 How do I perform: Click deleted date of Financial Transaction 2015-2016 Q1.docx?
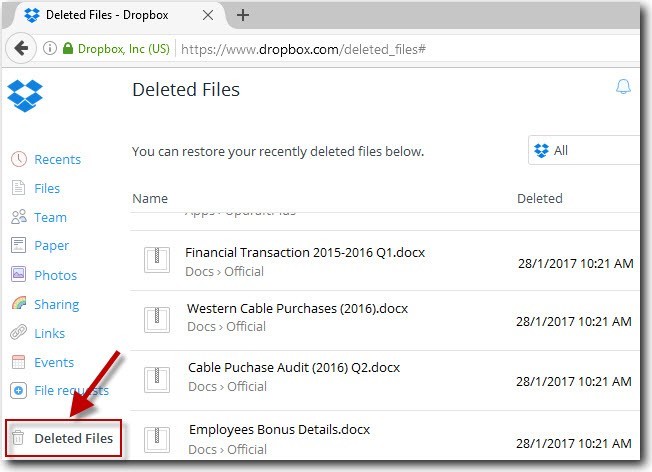click(x=576, y=264)
